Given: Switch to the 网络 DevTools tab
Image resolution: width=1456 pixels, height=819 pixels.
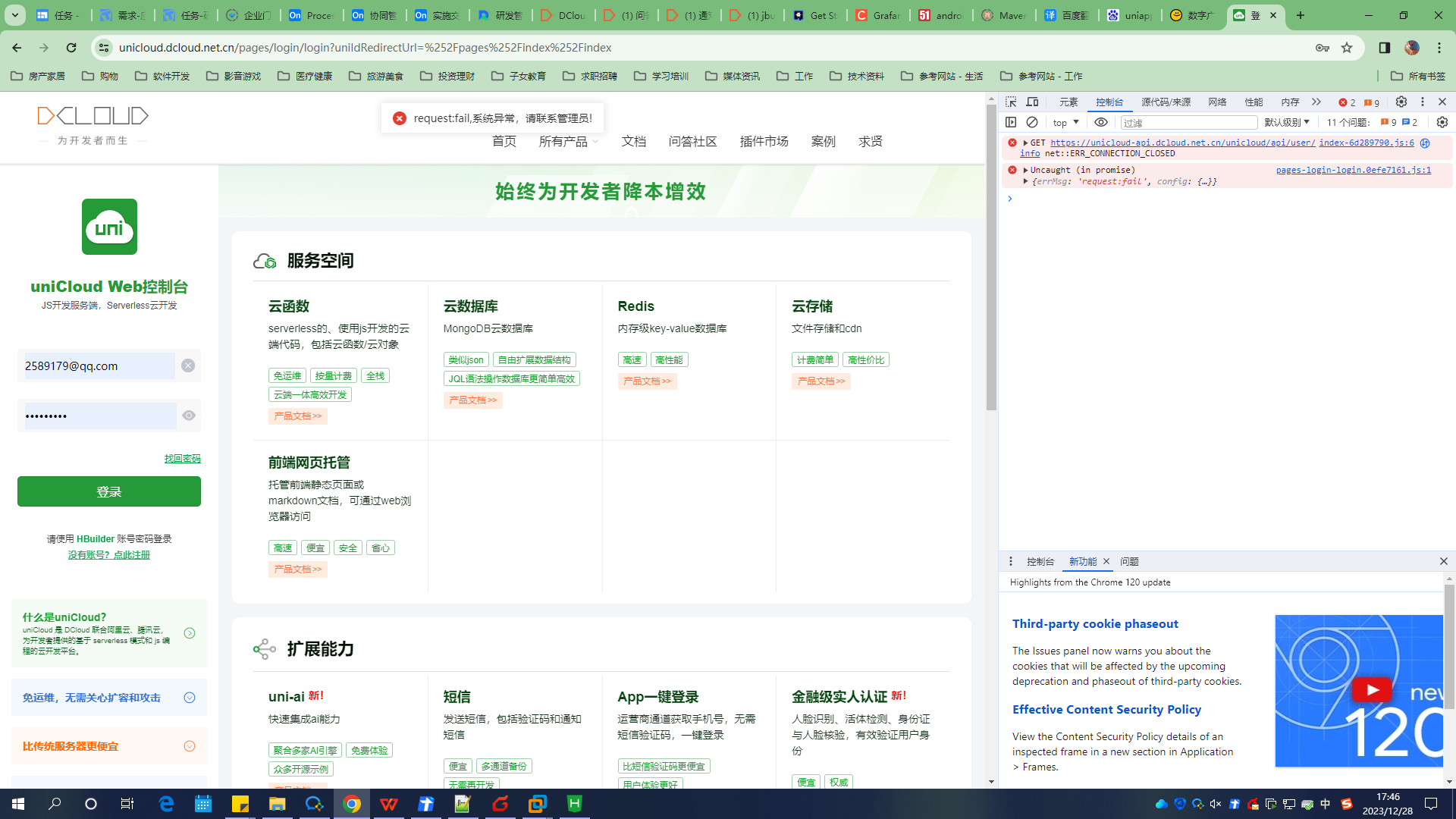Looking at the screenshot, I should click(x=1217, y=102).
